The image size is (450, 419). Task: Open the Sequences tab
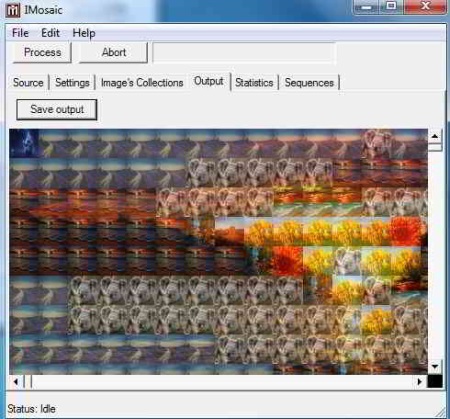pyautogui.click(x=309, y=82)
